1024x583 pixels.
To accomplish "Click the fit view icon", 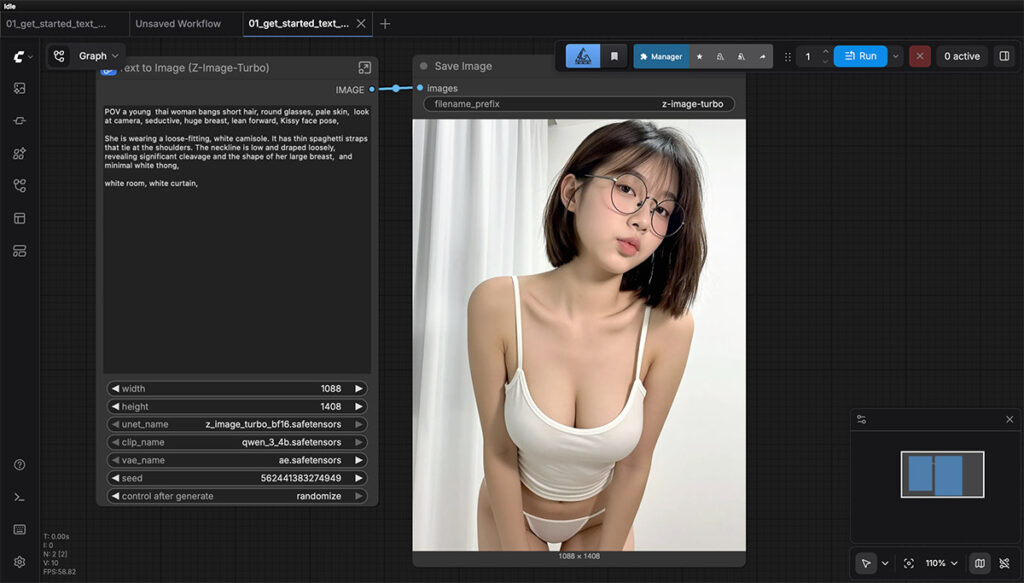I will pyautogui.click(x=908, y=563).
